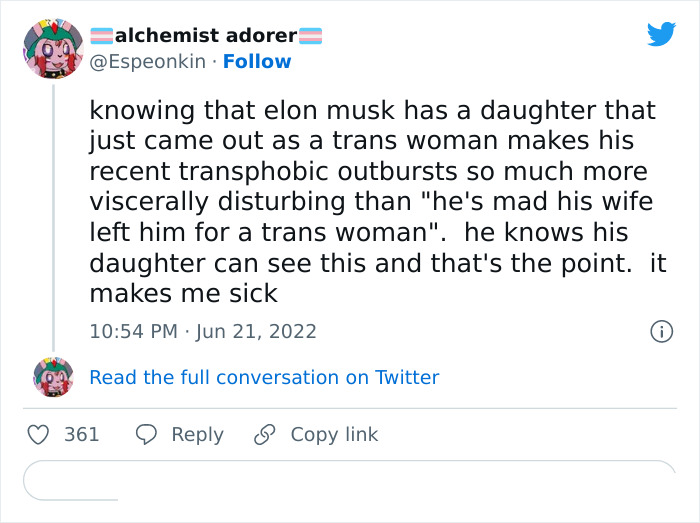The width and height of the screenshot is (700, 523).
Task: Click the trans flag emoji after the name
Action: click(310, 36)
